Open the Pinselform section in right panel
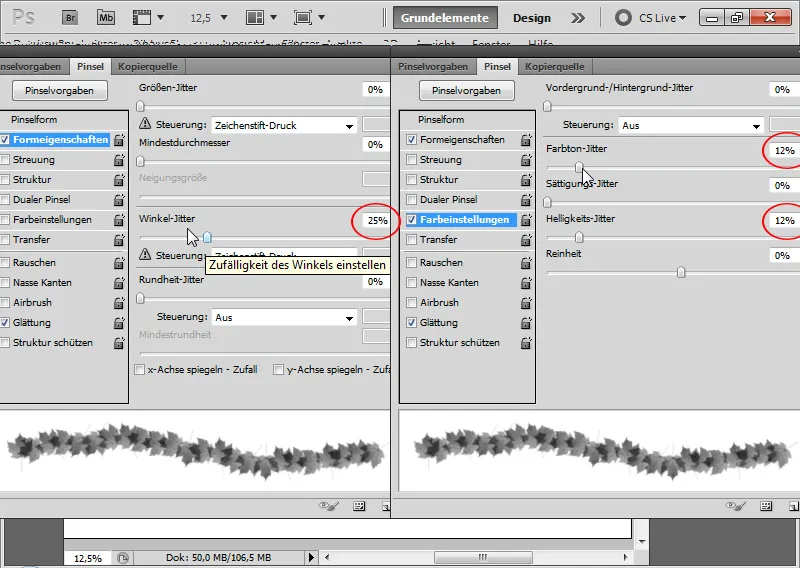Viewport: 800px width, 568px height. click(x=441, y=119)
